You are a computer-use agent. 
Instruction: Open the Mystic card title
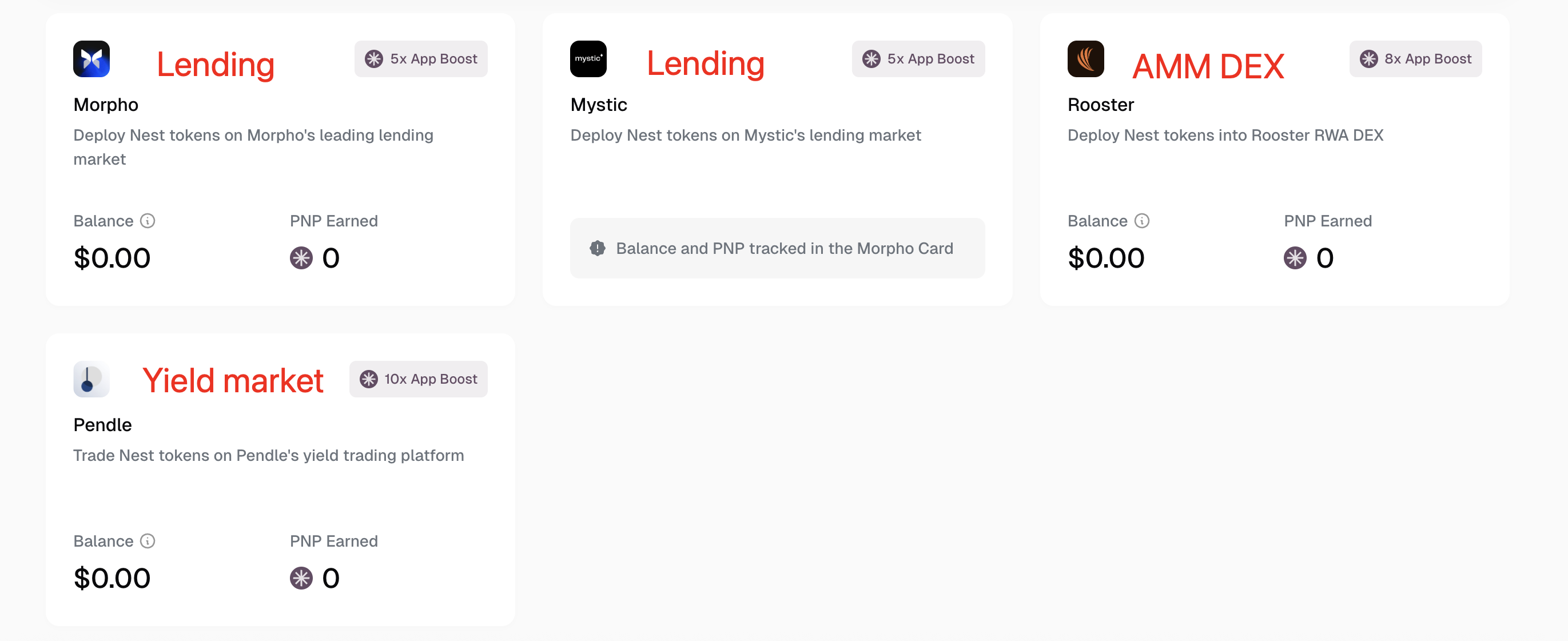[598, 105]
